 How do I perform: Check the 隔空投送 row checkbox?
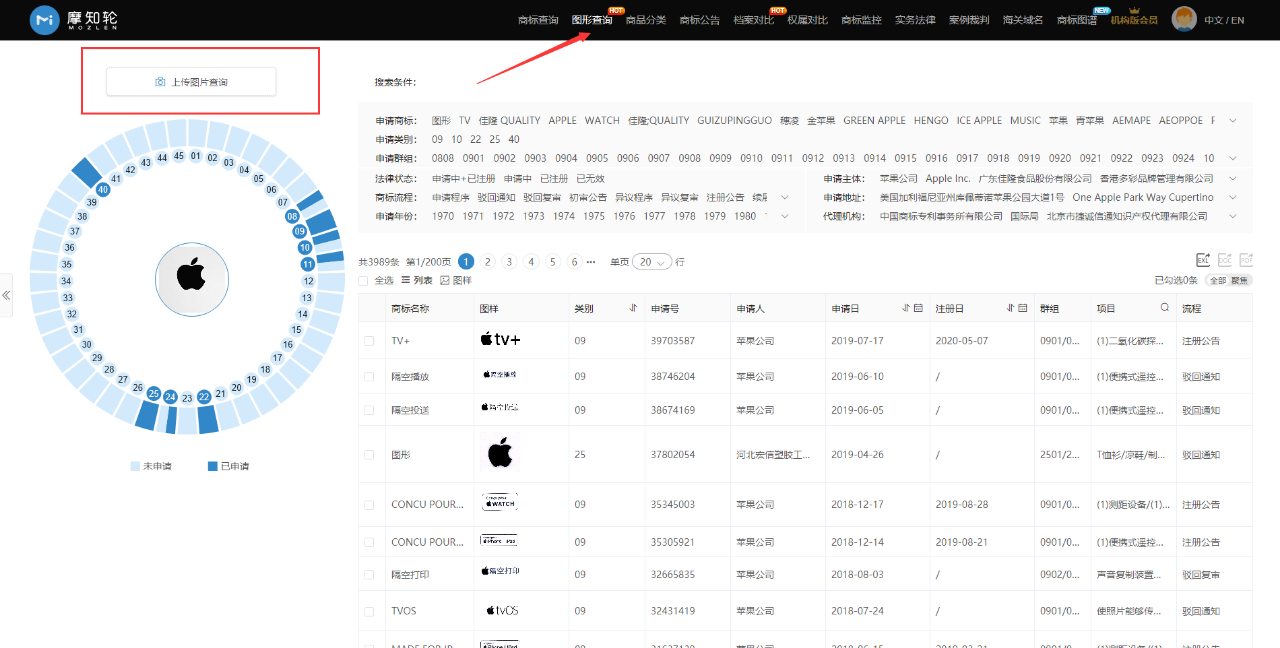click(x=369, y=410)
